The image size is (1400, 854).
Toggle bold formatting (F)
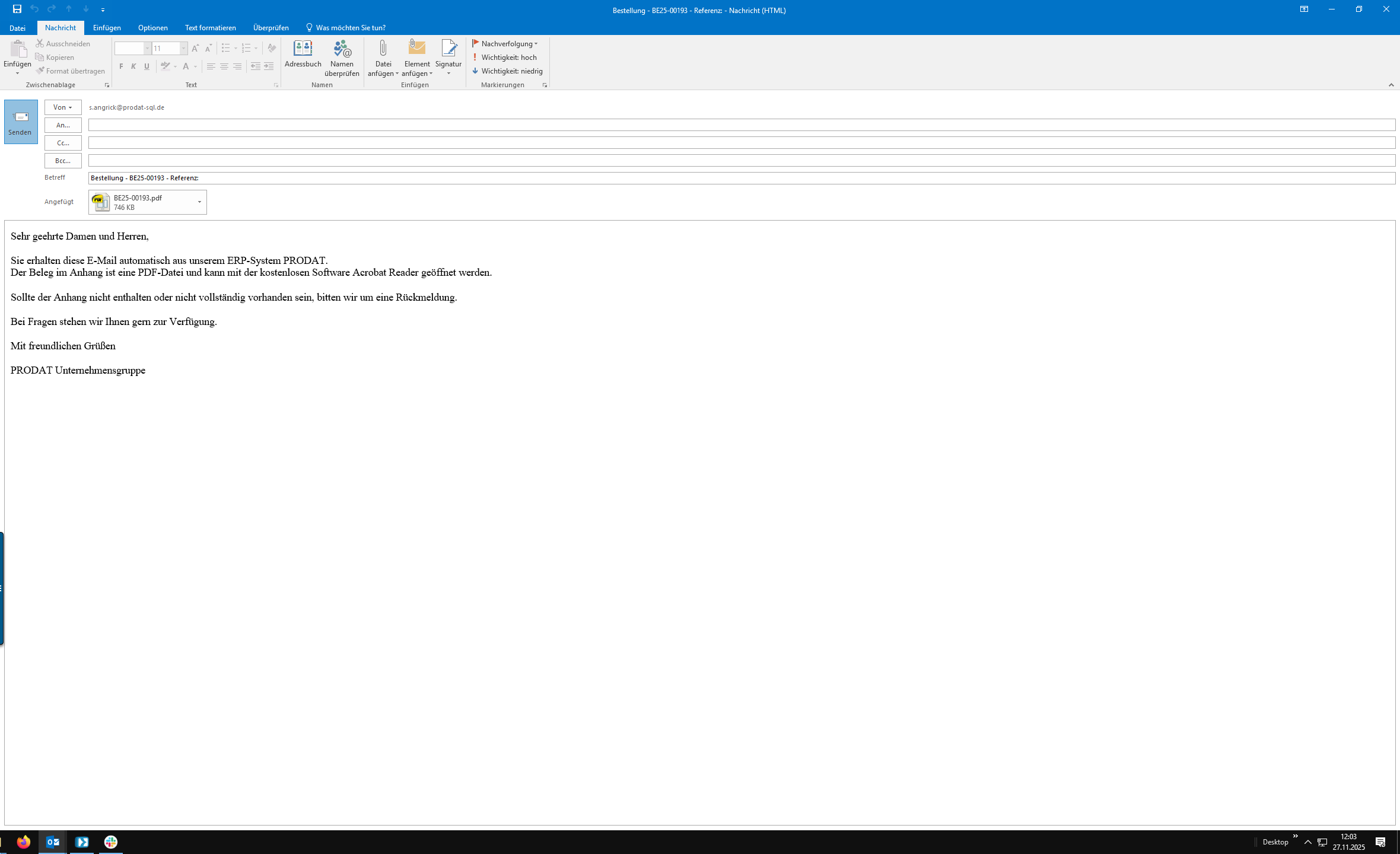121,66
